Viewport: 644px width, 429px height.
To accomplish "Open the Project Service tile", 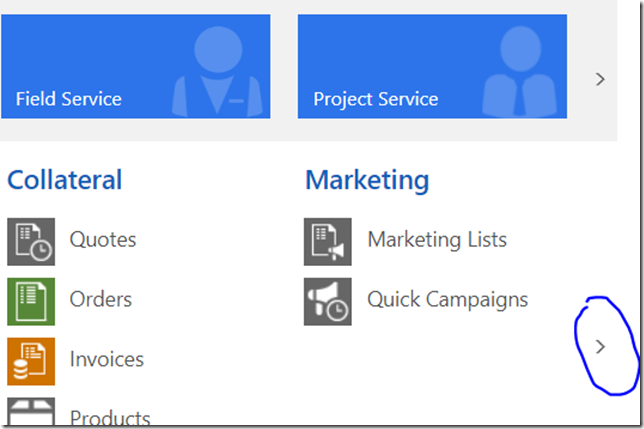I will 432,67.
